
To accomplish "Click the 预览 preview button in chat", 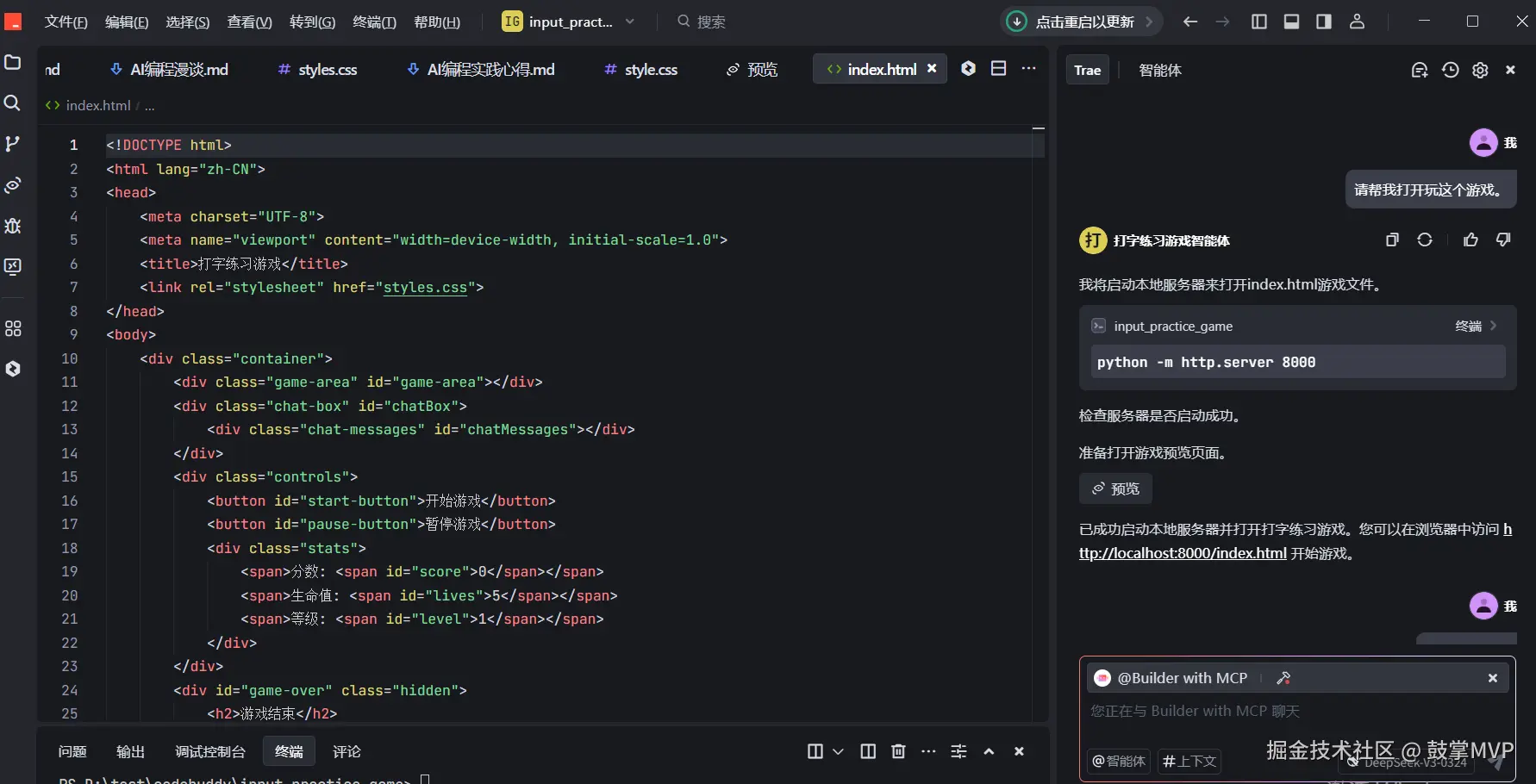I will [x=1115, y=488].
